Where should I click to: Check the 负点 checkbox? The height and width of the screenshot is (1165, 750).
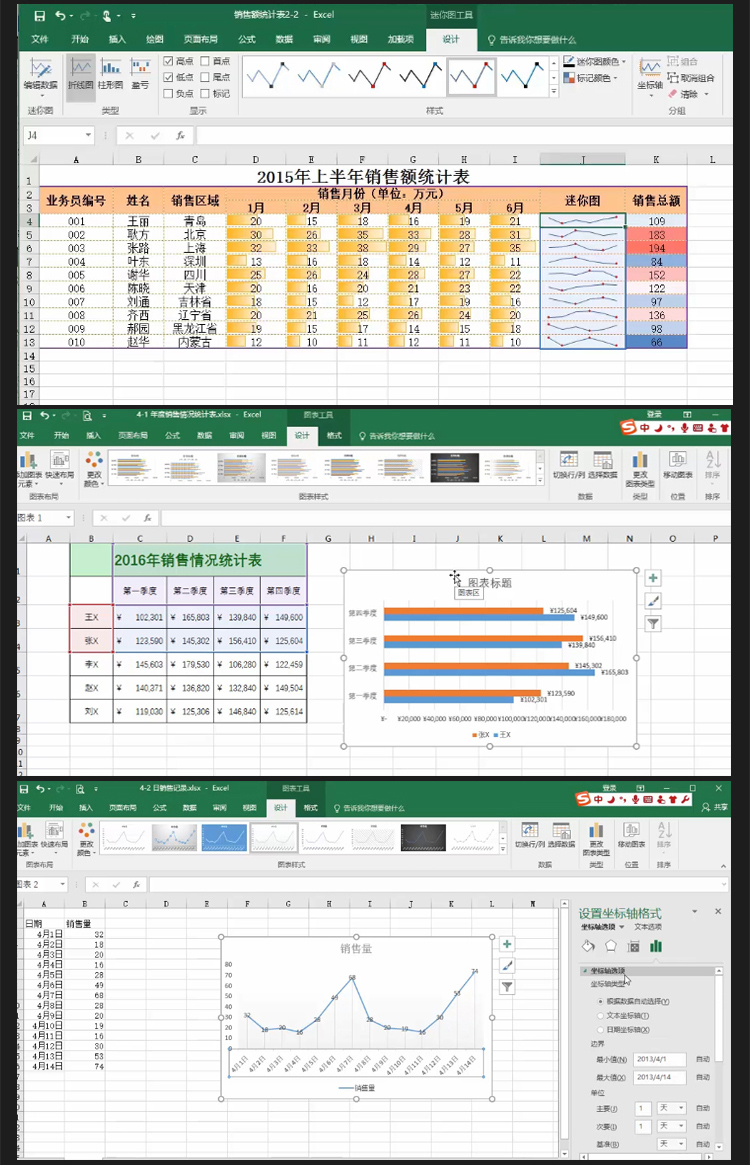tap(169, 94)
